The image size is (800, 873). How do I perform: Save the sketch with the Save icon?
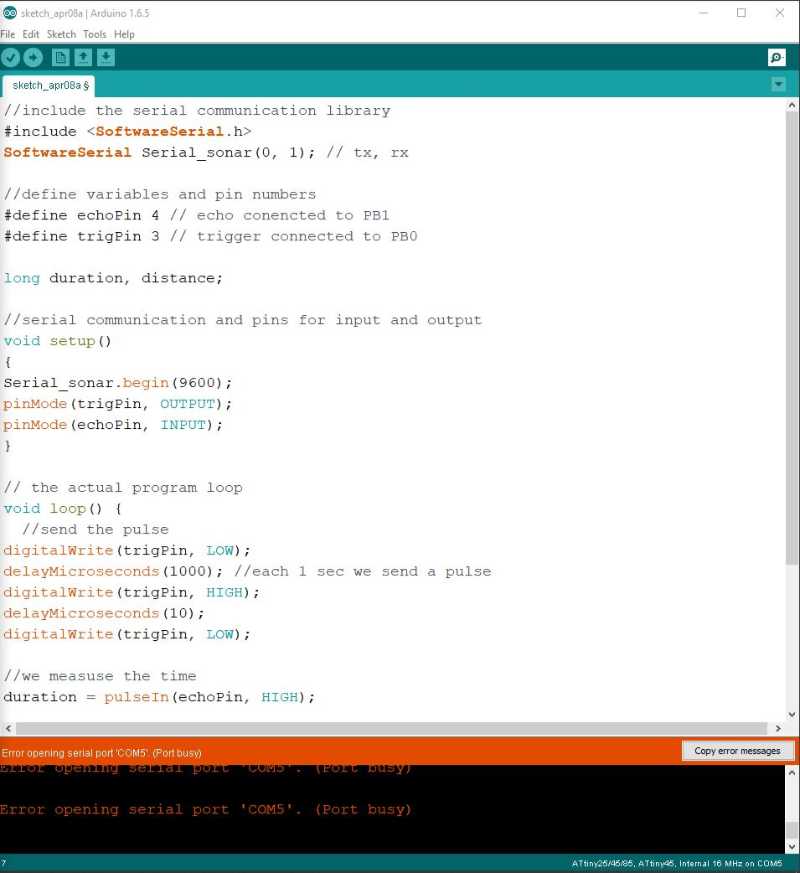(x=106, y=57)
